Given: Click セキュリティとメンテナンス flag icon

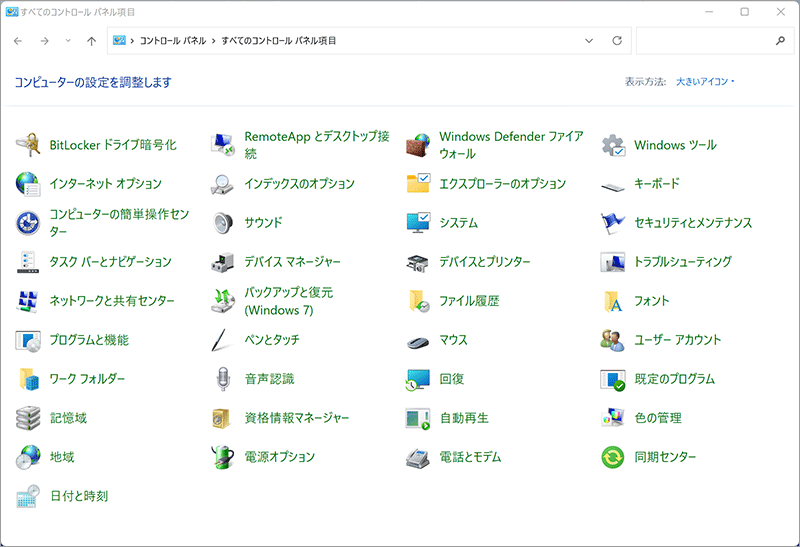Looking at the screenshot, I should pos(613,223).
